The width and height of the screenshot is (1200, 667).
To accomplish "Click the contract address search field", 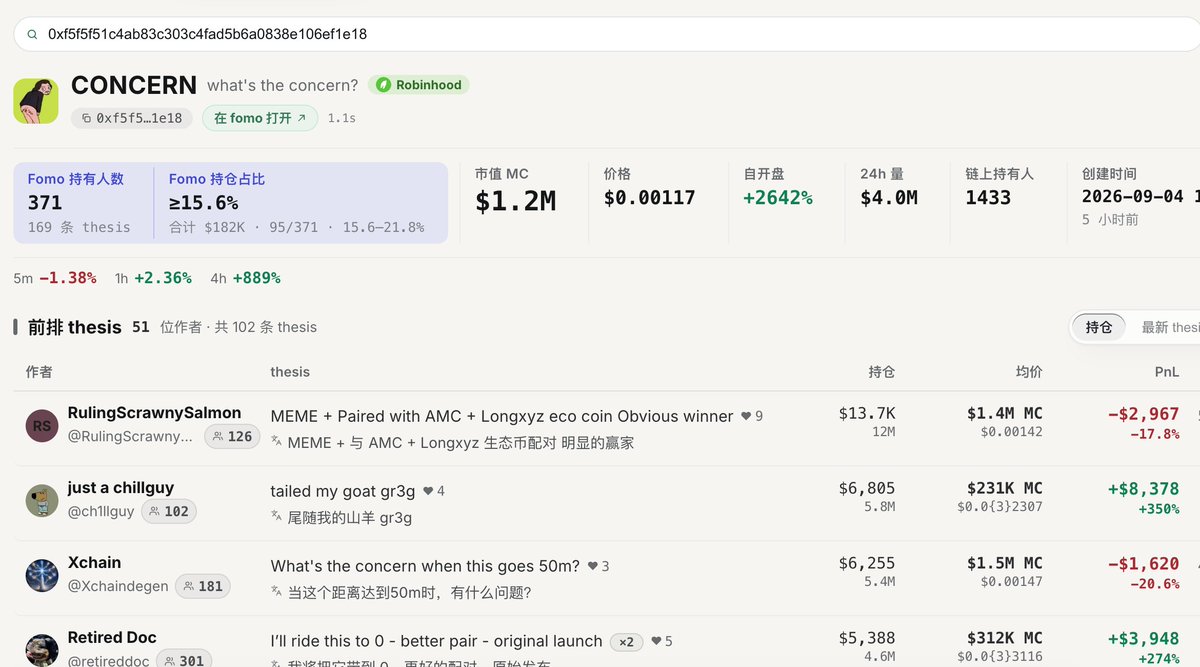I will coord(606,34).
